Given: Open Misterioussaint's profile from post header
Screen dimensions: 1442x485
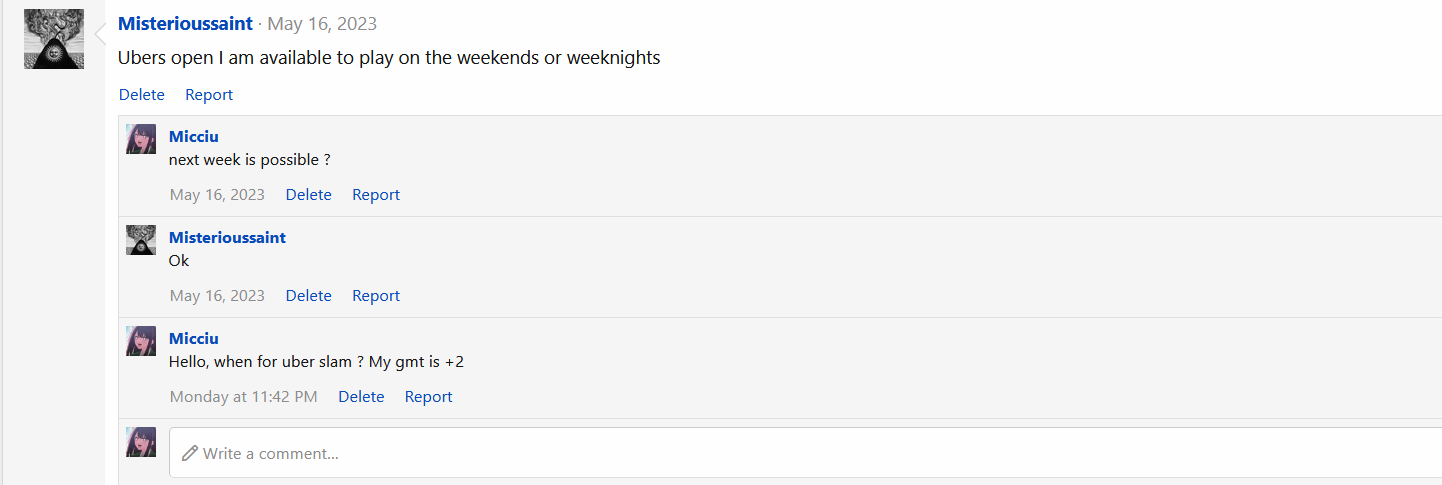Looking at the screenshot, I should coord(185,23).
